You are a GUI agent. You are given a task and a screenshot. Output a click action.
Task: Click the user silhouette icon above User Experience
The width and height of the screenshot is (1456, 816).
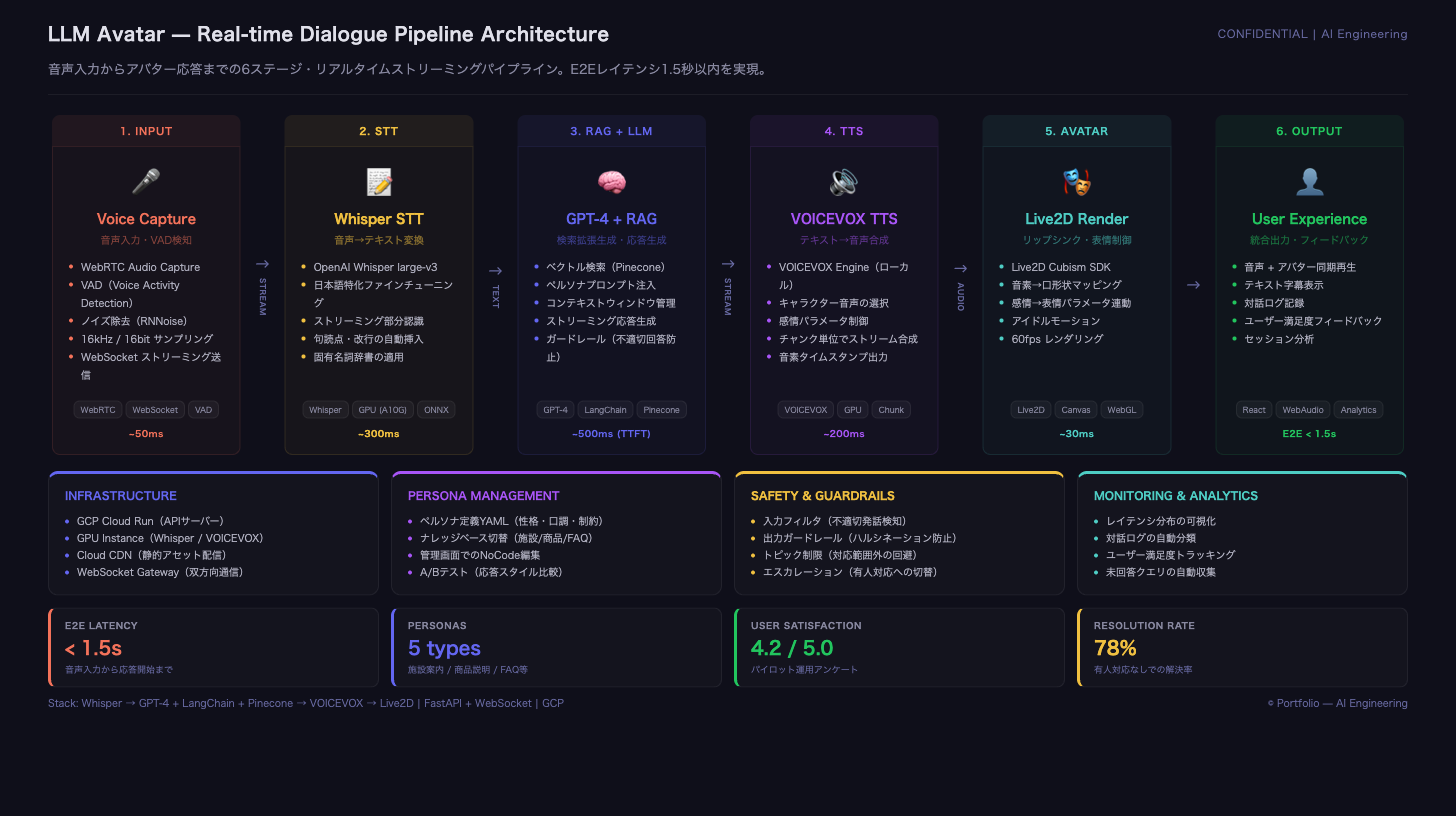click(1309, 182)
